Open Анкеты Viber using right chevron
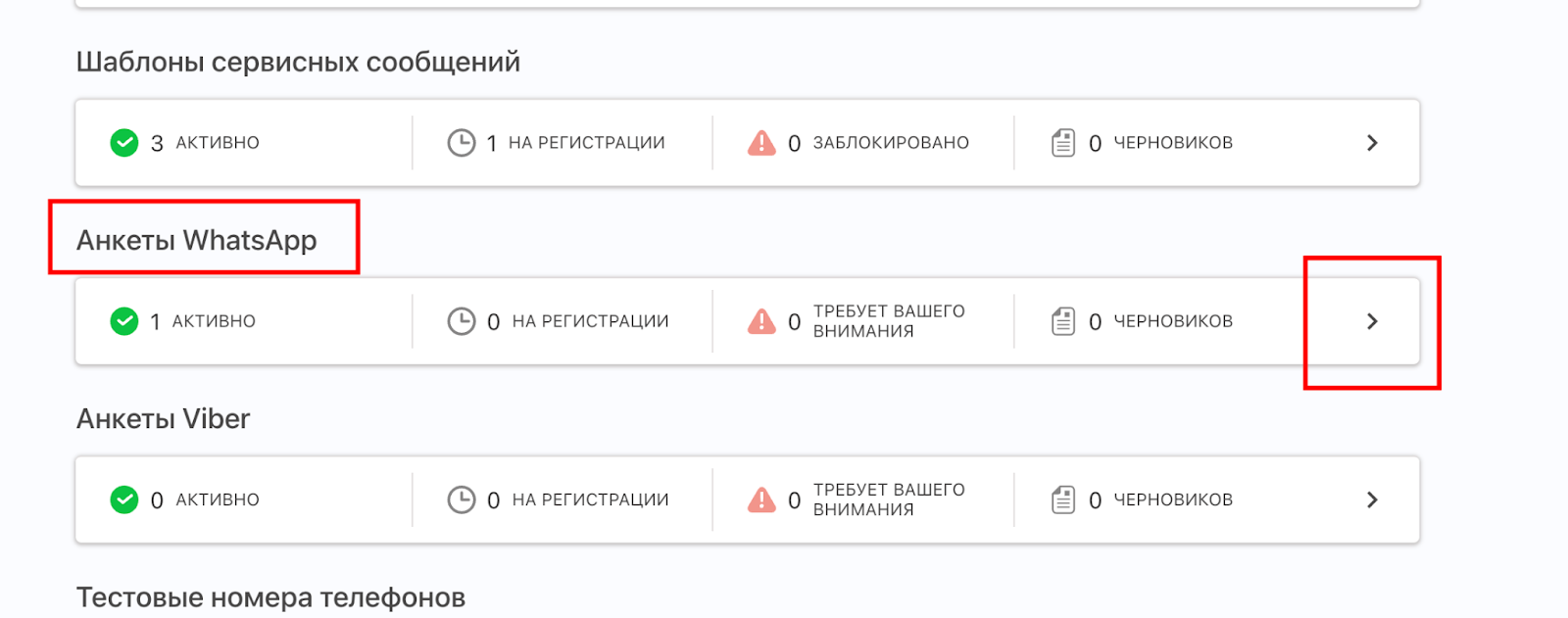Screen dimensions: 1568x618 [x=1372, y=499]
